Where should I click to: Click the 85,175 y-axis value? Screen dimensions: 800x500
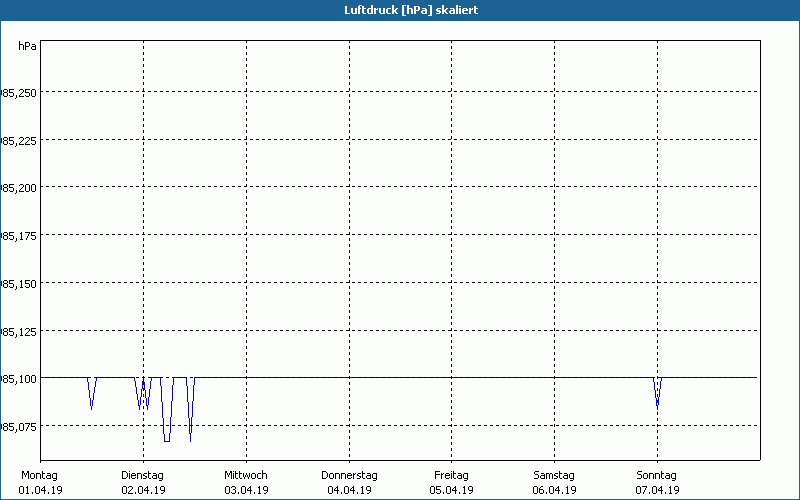19,236
